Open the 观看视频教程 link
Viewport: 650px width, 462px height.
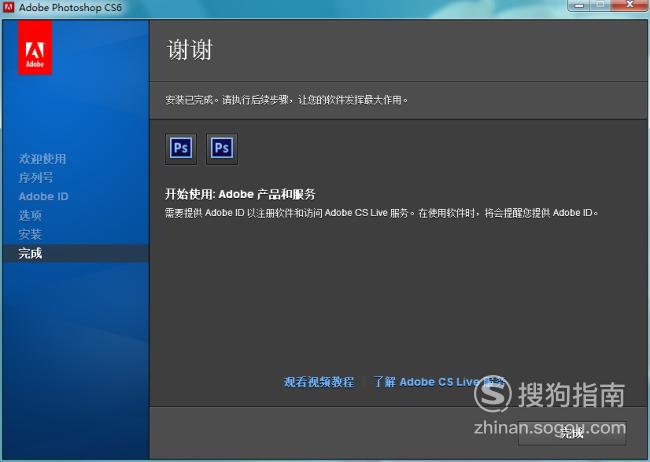point(319,382)
